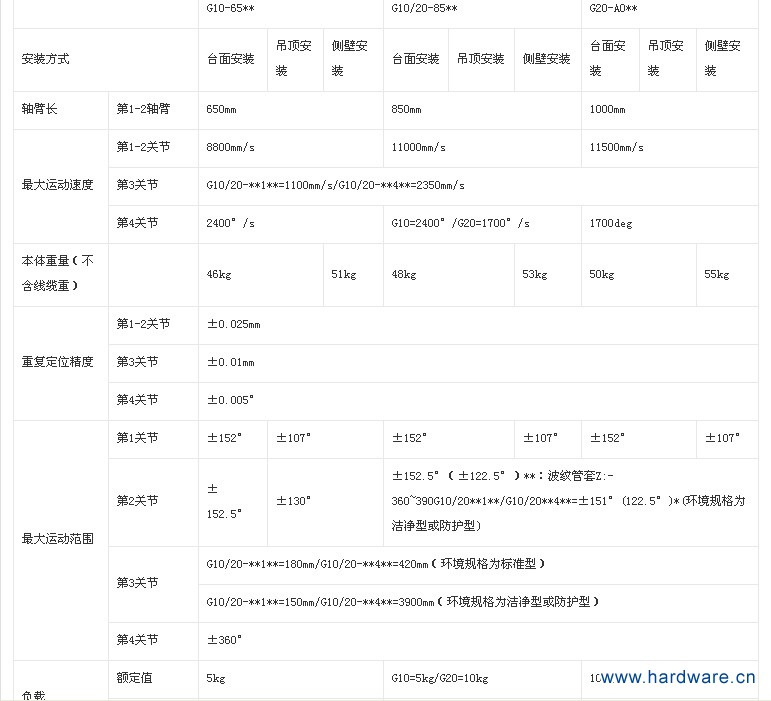
Task: Click the ±130° joint 2 range cell
Action: tap(294, 500)
